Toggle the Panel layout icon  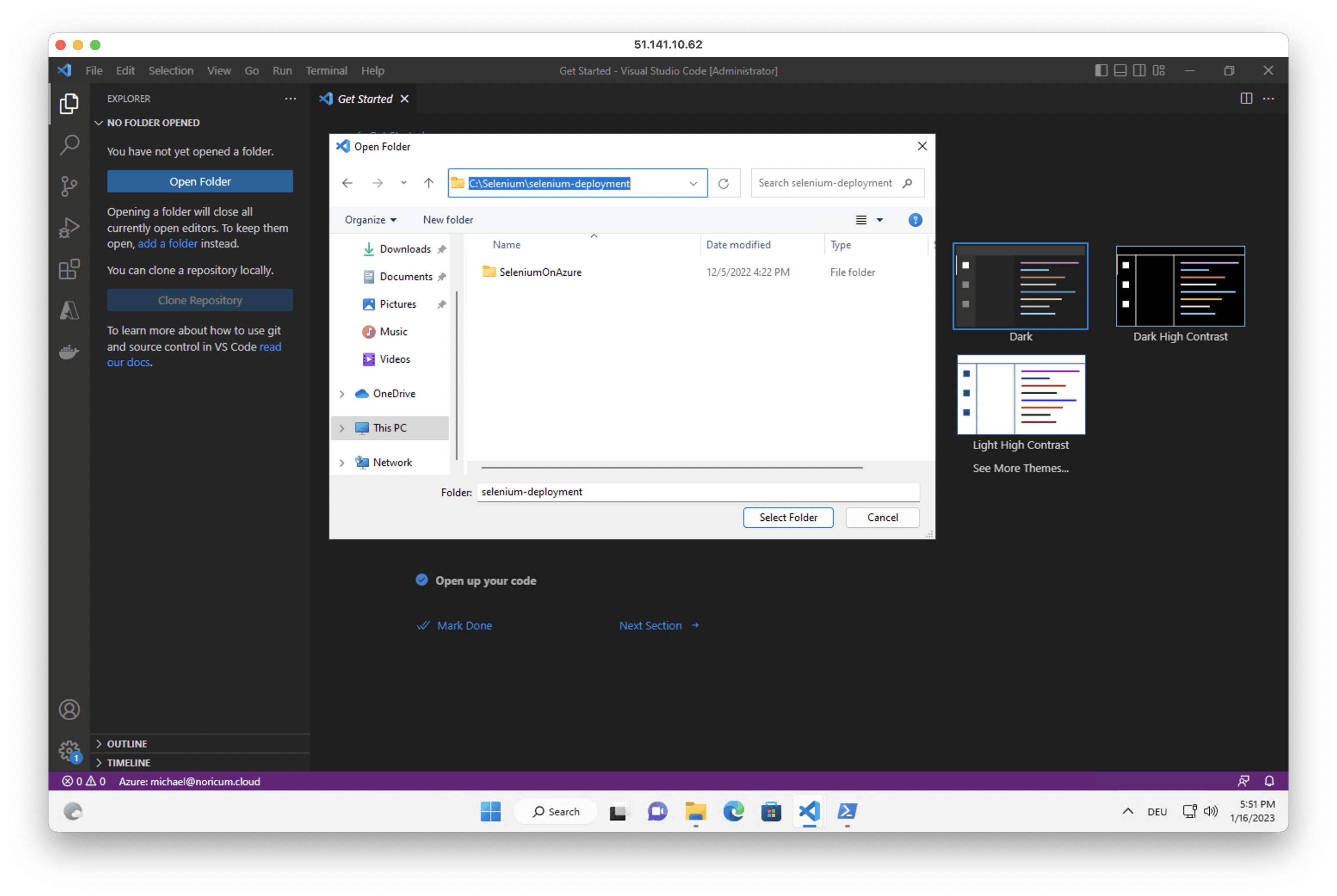1121,70
